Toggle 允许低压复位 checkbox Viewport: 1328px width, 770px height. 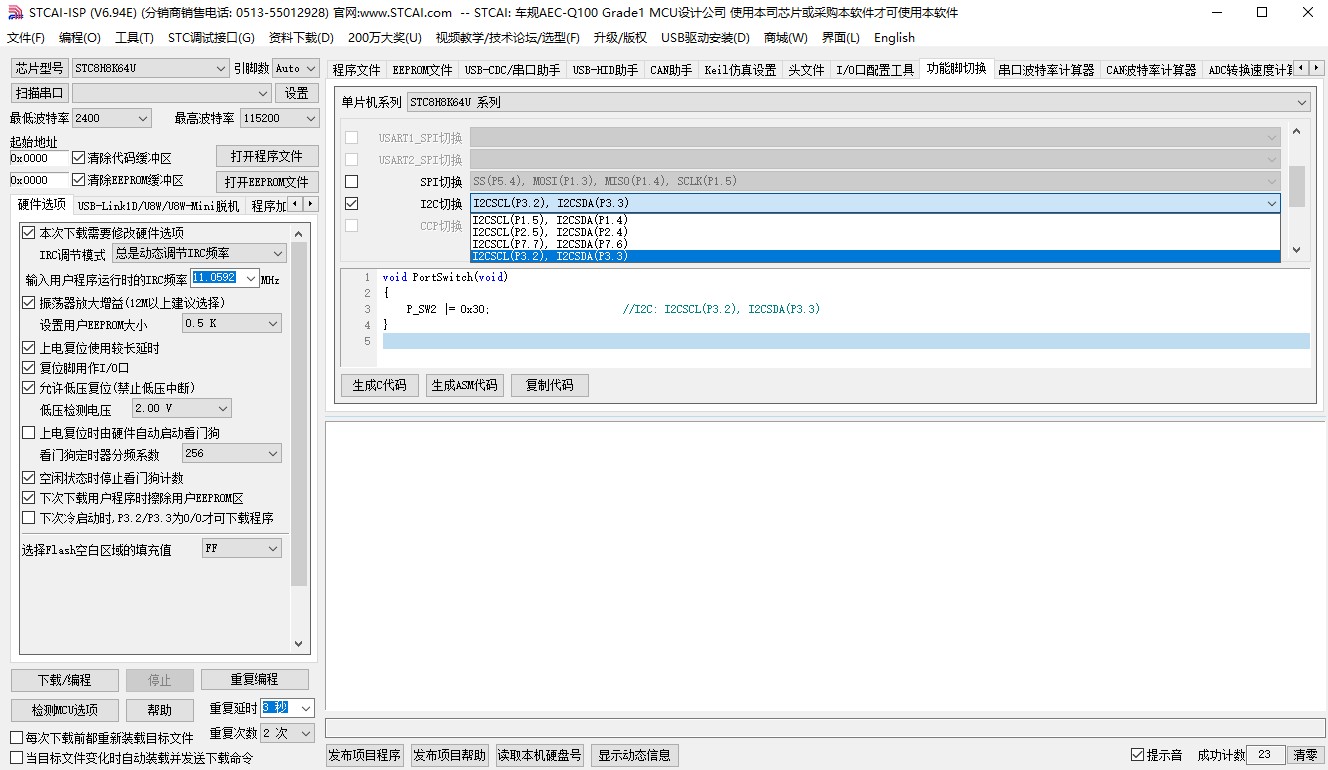[29, 388]
